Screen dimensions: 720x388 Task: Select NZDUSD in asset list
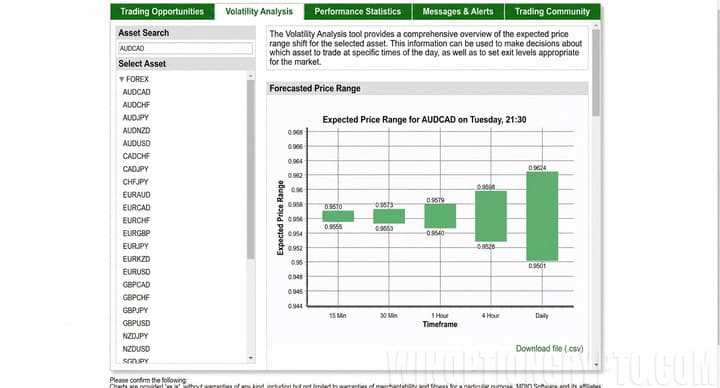tap(136, 349)
